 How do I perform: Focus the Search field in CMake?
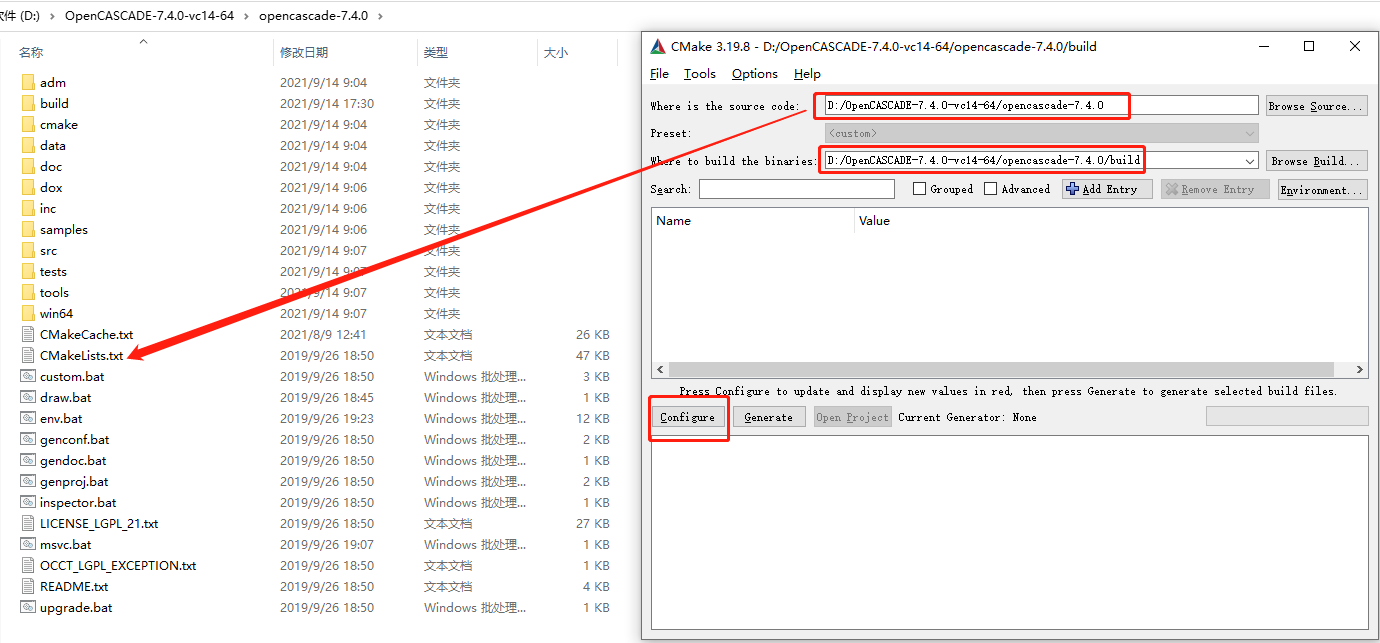(x=797, y=189)
